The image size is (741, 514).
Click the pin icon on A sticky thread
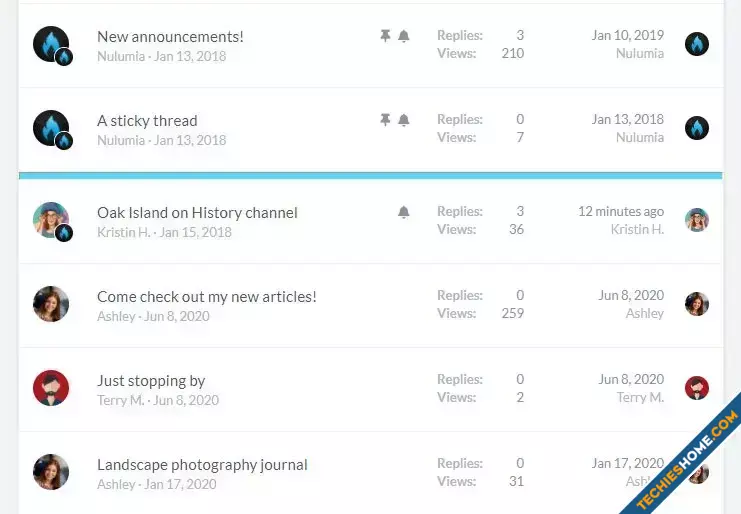pos(385,120)
